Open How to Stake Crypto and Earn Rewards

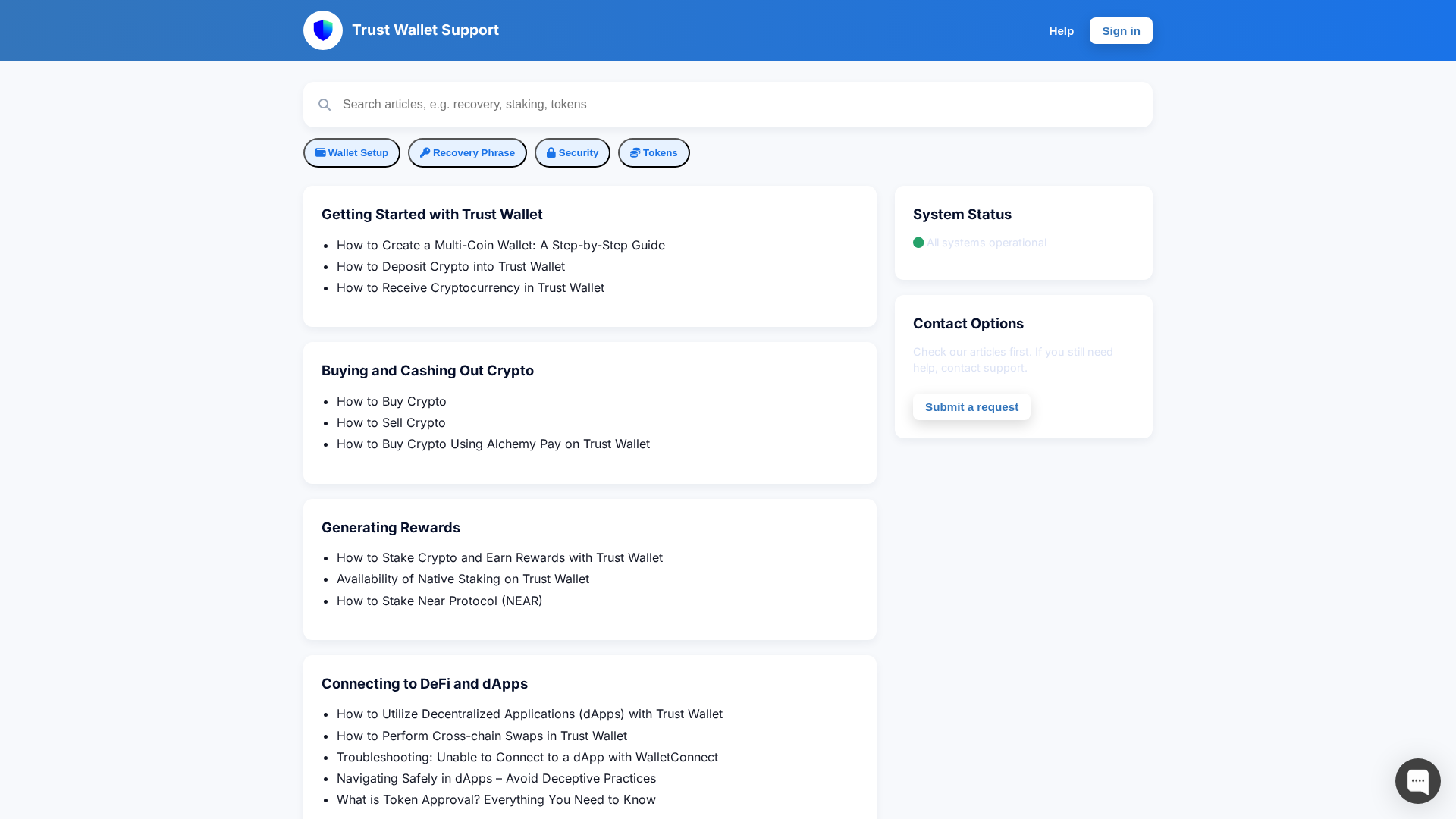[x=500, y=557]
